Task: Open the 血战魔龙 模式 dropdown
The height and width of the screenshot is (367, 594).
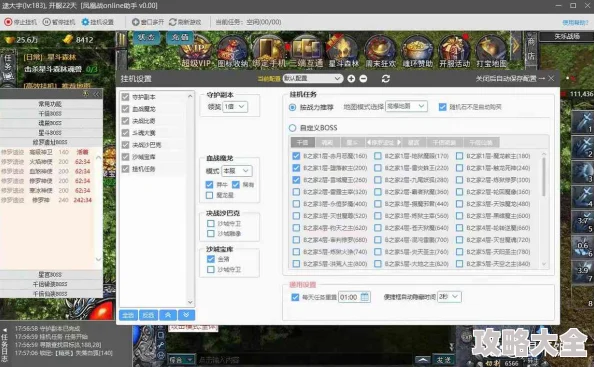Action: pyautogui.click(x=236, y=171)
